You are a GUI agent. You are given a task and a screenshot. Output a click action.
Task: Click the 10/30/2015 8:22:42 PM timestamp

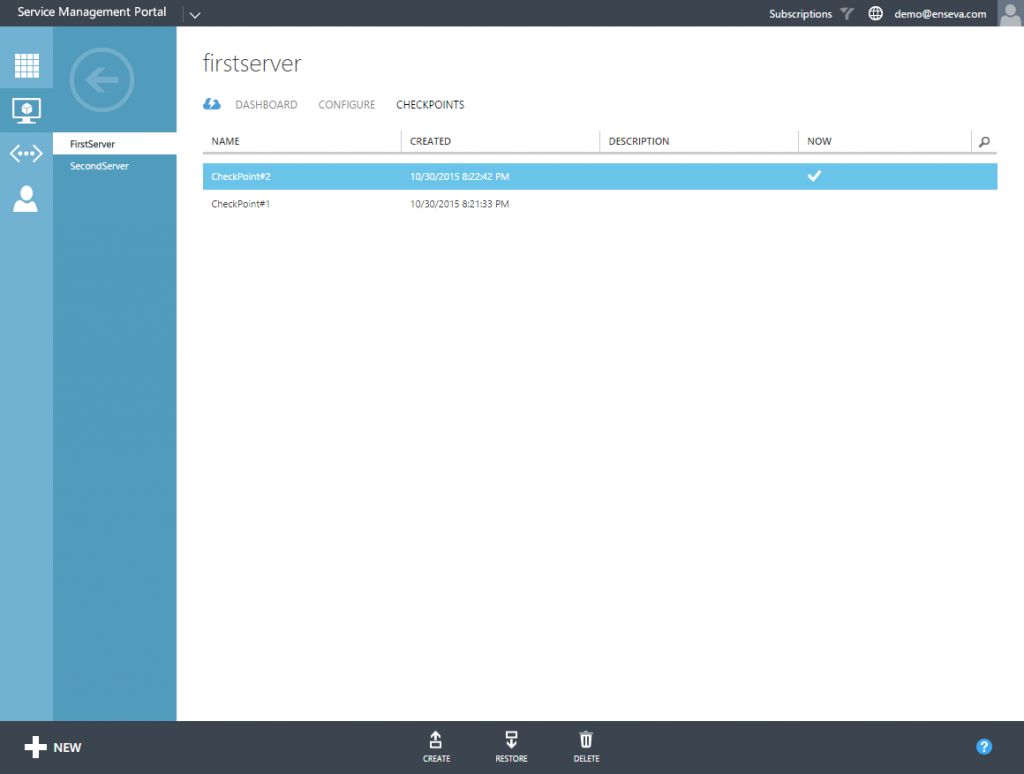(x=460, y=176)
